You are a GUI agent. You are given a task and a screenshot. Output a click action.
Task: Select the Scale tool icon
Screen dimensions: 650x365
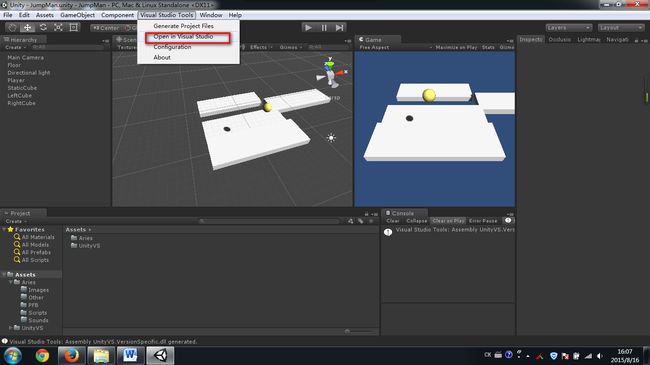coord(58,28)
